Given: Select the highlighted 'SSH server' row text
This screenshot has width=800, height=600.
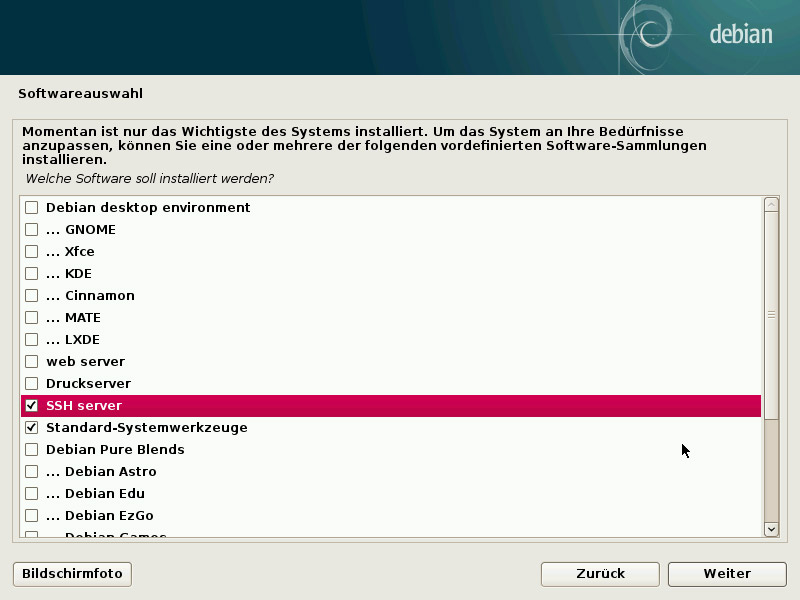Looking at the screenshot, I should coord(84,406).
